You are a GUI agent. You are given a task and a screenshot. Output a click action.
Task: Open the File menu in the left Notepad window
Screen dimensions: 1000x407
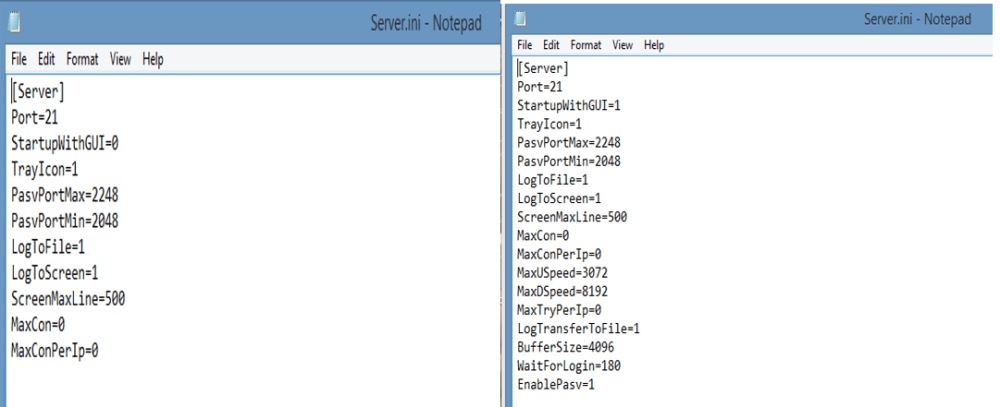coord(18,60)
